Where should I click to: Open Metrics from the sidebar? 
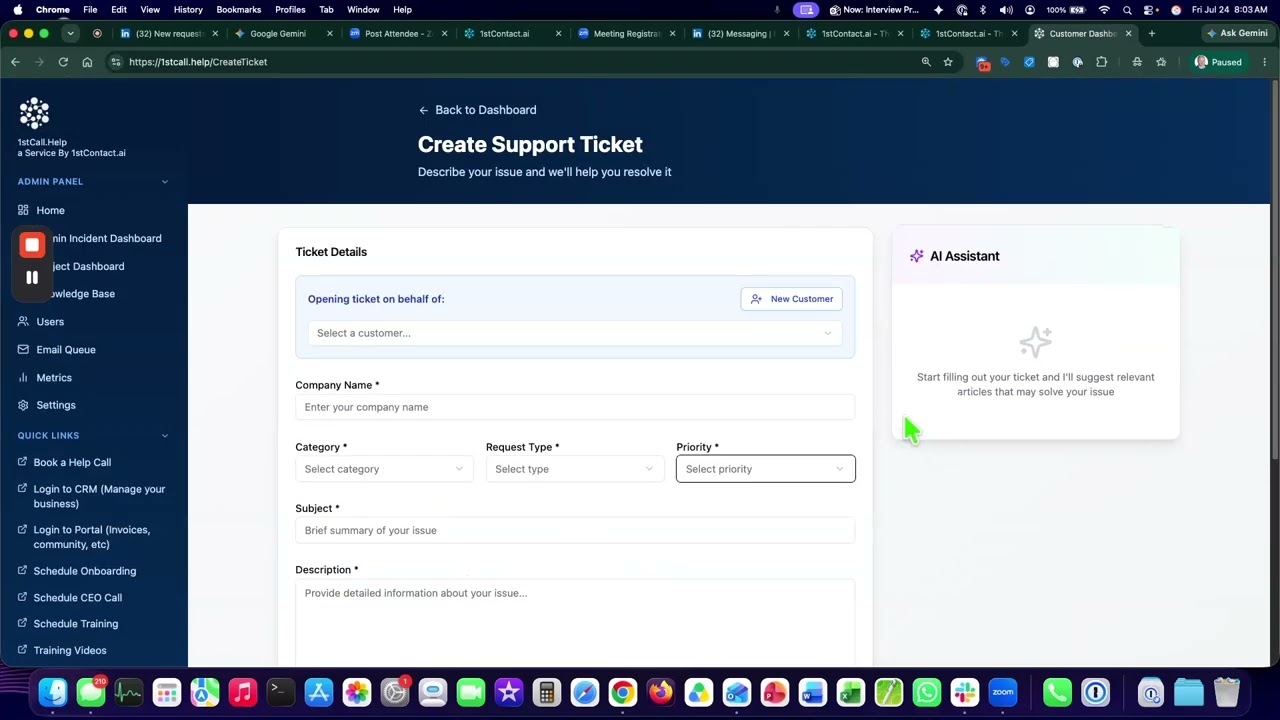54,378
